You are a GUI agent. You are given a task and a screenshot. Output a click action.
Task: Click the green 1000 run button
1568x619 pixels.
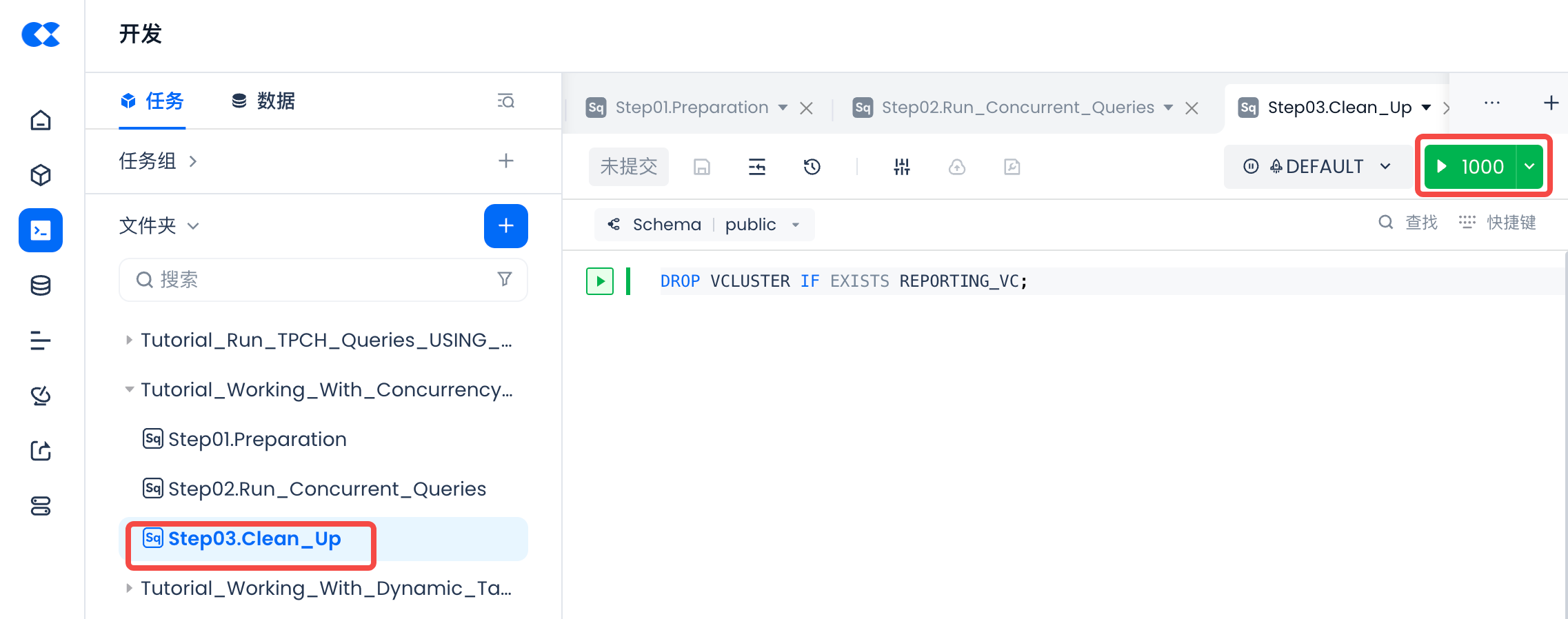[x=1470, y=167]
